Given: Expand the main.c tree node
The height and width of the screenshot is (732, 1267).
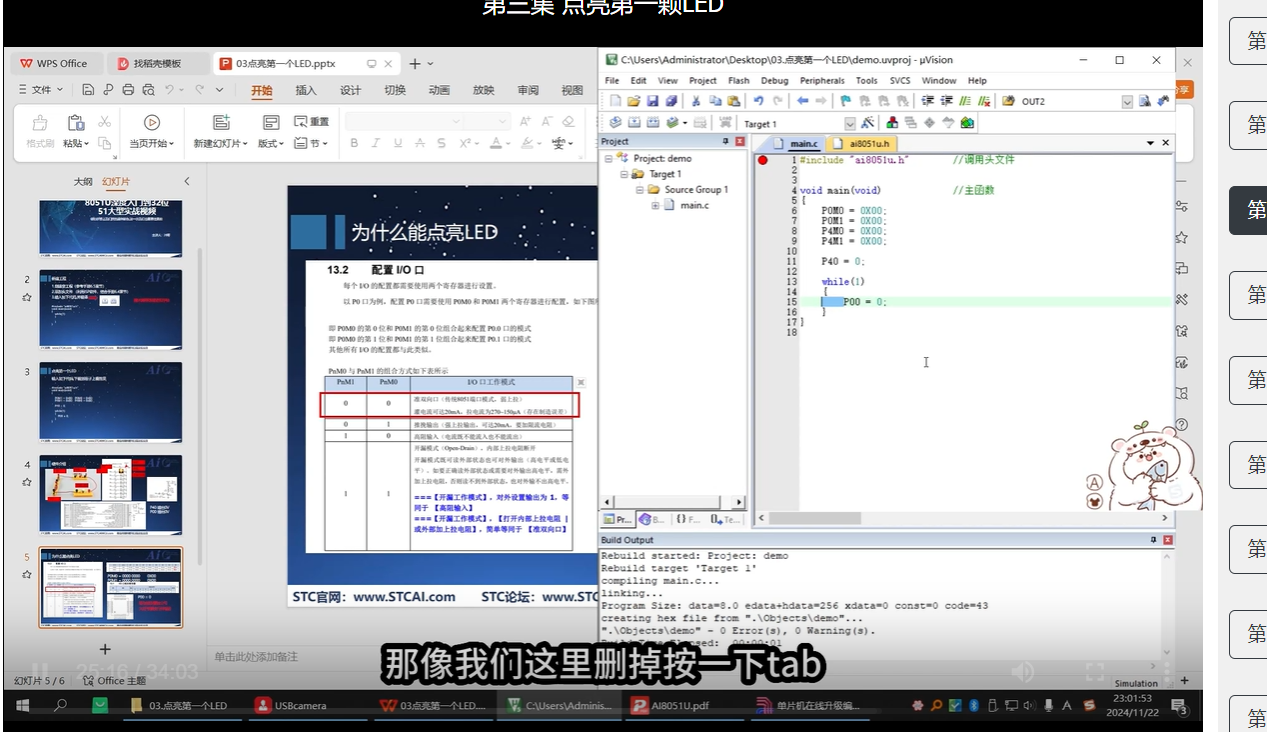Looking at the screenshot, I should (x=655, y=205).
